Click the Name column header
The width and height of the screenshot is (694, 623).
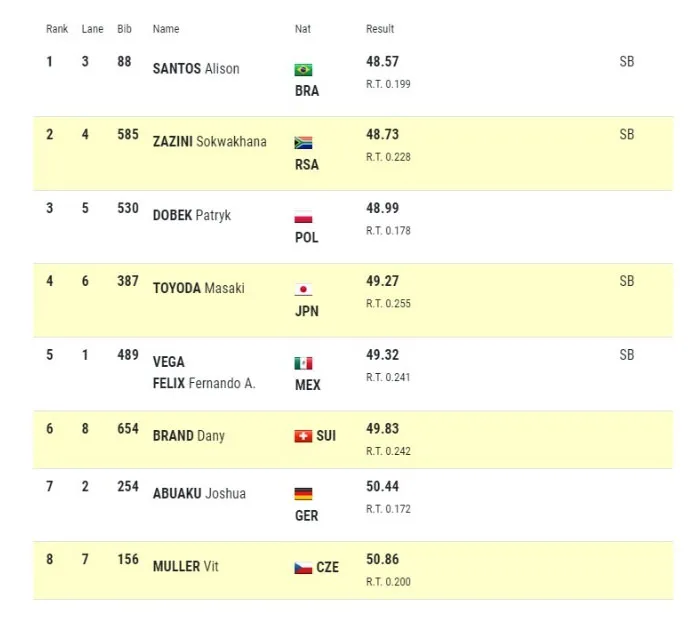[166, 29]
